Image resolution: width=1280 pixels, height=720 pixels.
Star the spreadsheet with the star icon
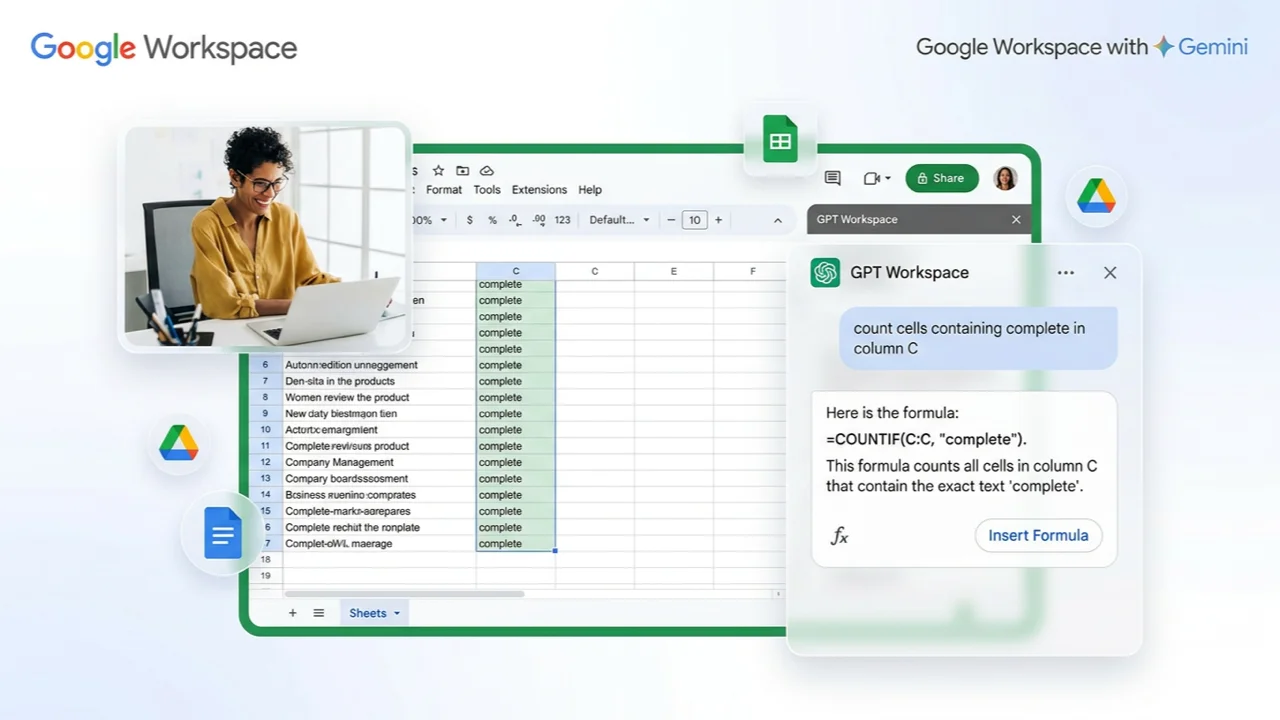[438, 171]
